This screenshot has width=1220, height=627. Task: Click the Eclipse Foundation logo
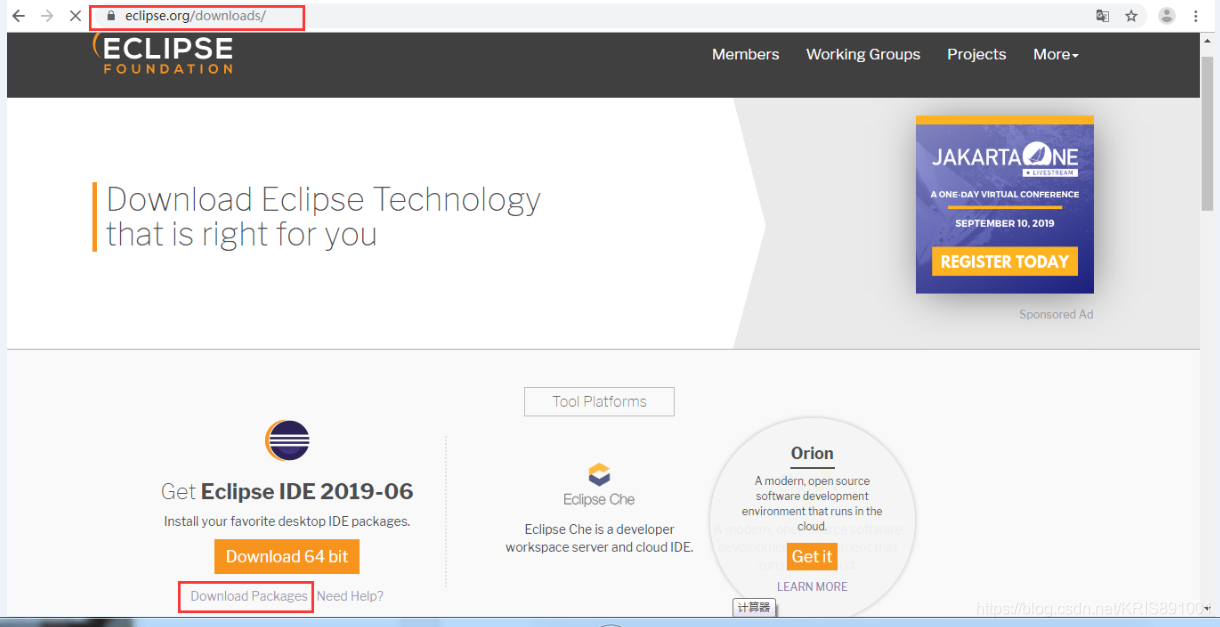[163, 54]
